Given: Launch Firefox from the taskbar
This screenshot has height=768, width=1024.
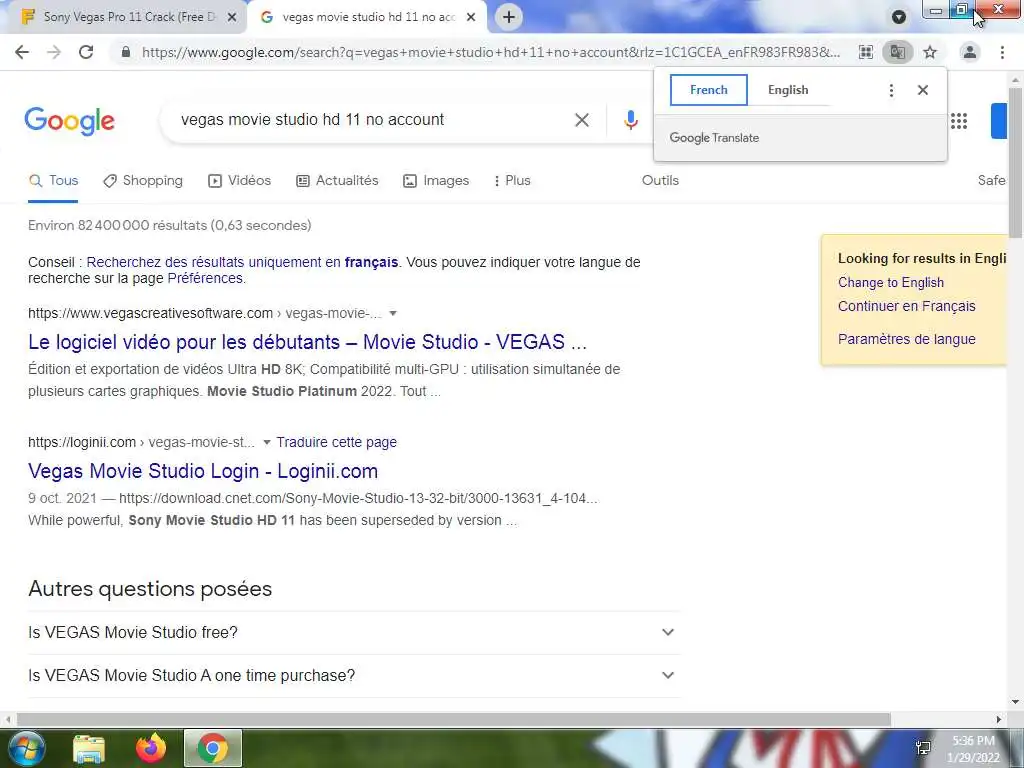Looking at the screenshot, I should [x=151, y=749].
